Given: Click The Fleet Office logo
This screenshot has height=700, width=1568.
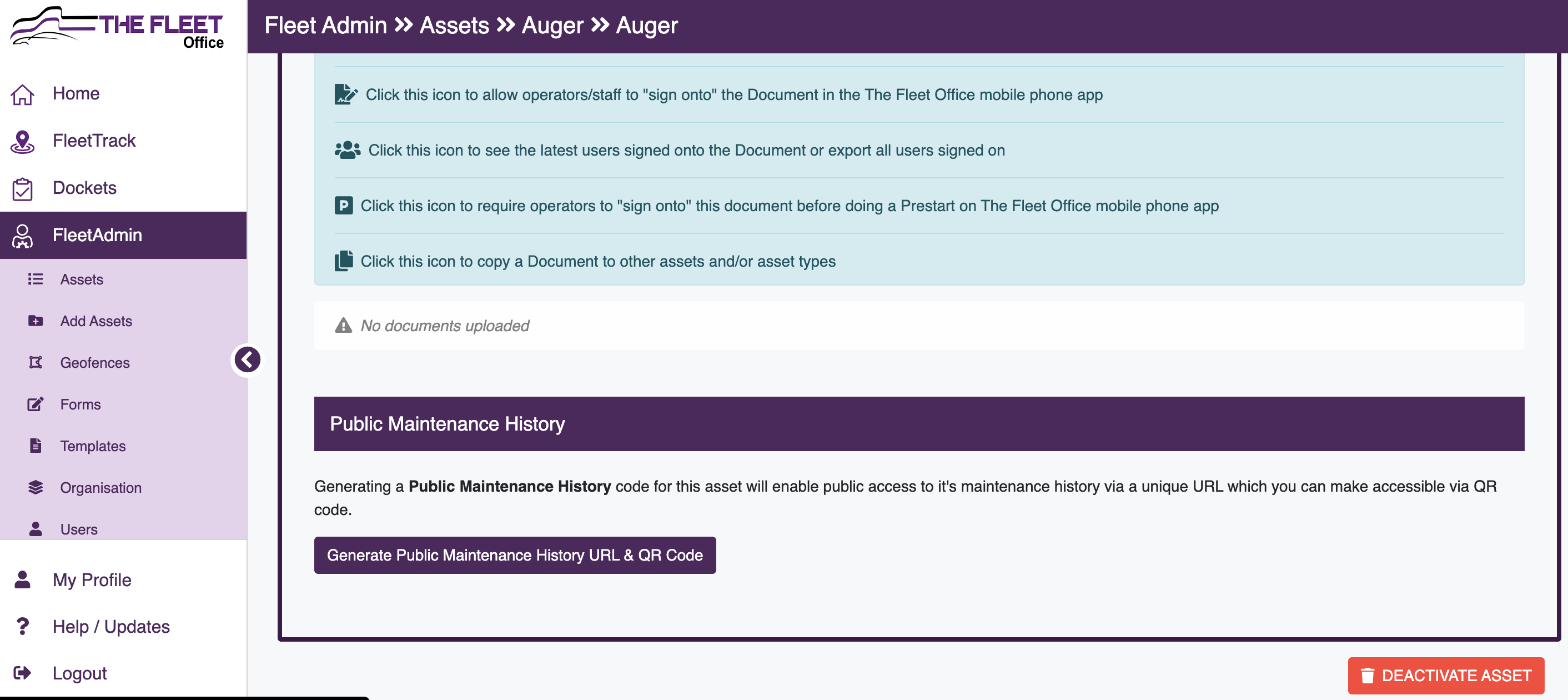Looking at the screenshot, I should [118, 28].
